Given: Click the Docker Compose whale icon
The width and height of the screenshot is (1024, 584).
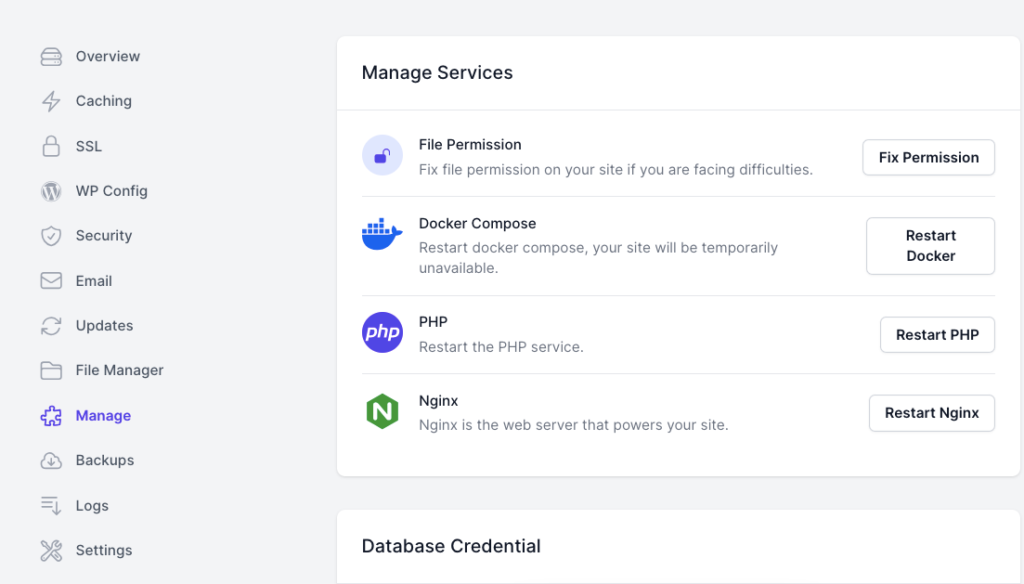Looking at the screenshot, I should click(381, 237).
